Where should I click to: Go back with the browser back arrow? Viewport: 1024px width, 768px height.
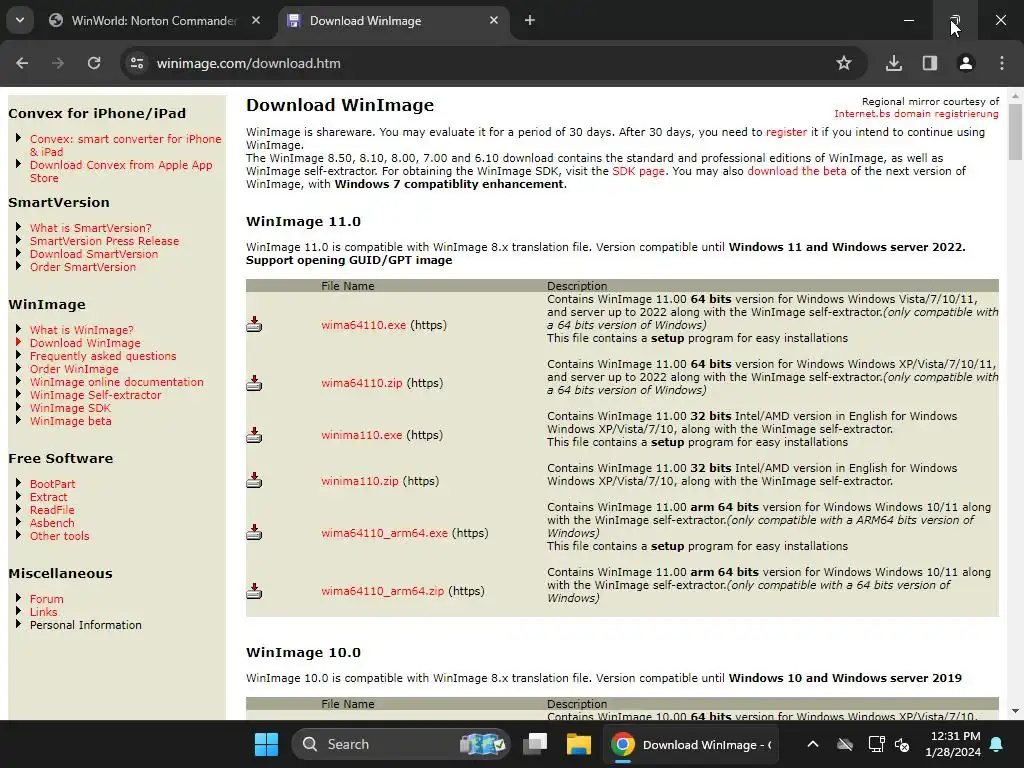click(22, 63)
